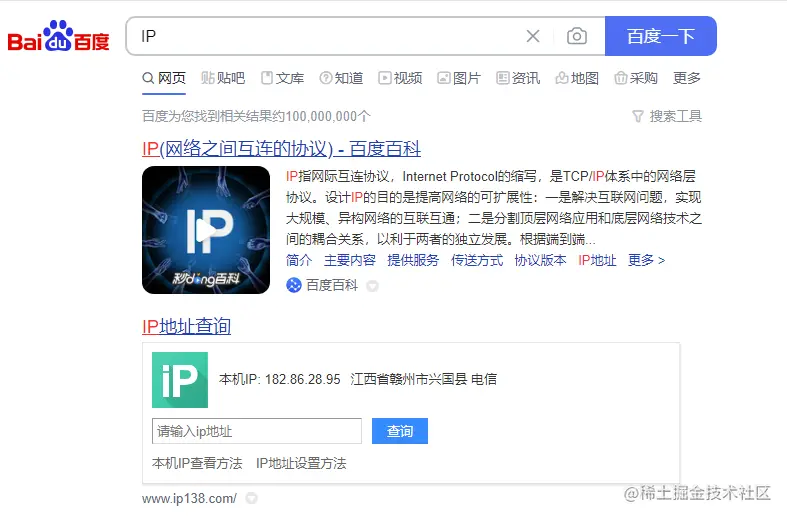Open image search via the camera icon

click(577, 36)
